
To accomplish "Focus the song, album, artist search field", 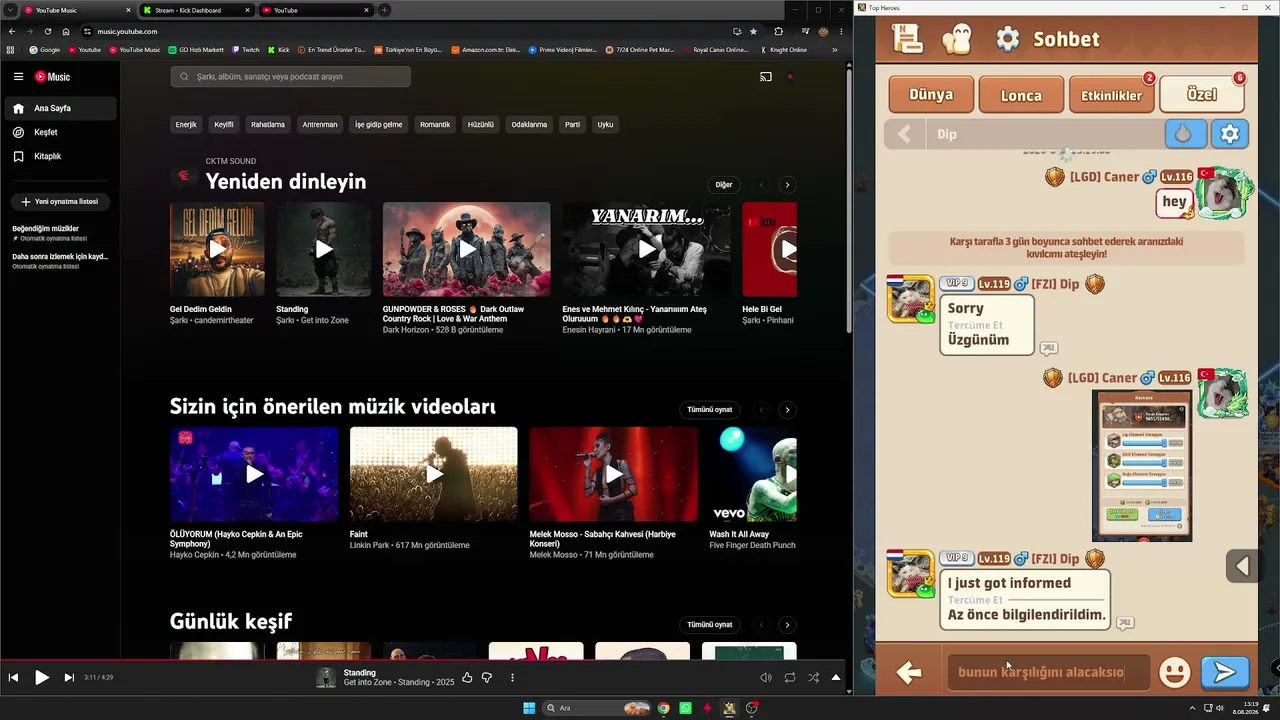I will tap(290, 77).
